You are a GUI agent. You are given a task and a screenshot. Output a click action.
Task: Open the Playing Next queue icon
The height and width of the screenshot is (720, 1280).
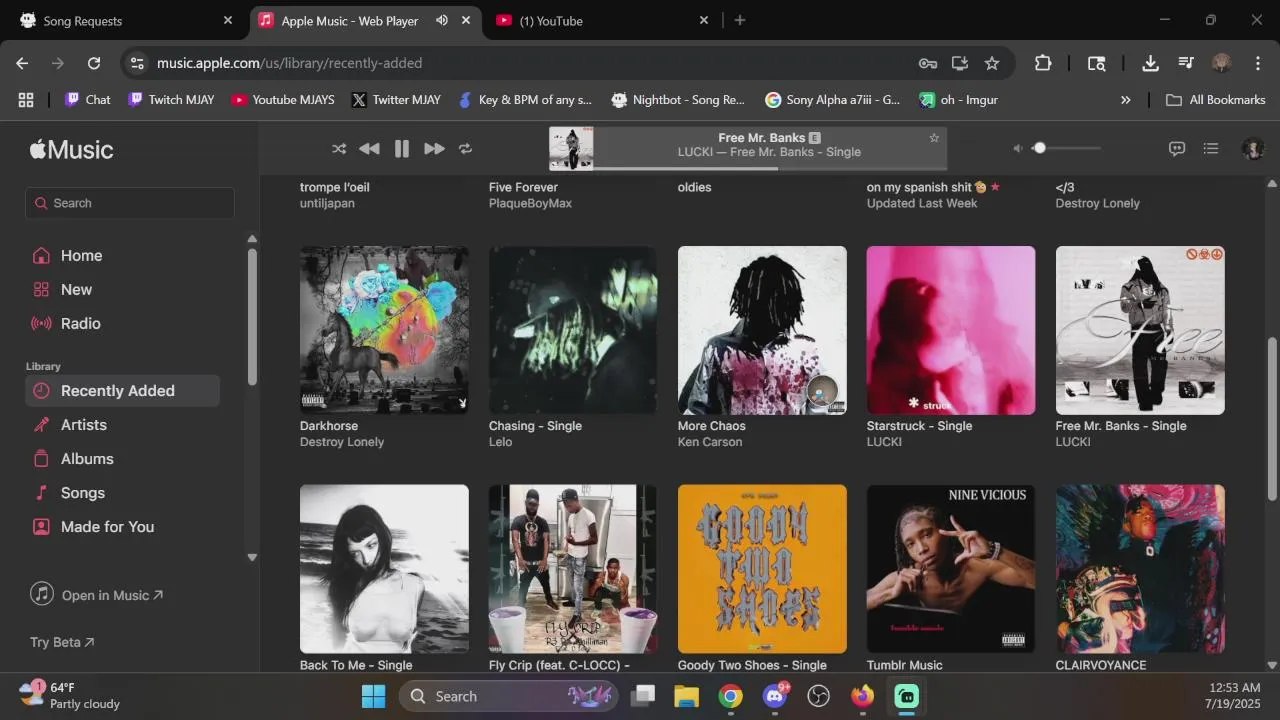1211,148
